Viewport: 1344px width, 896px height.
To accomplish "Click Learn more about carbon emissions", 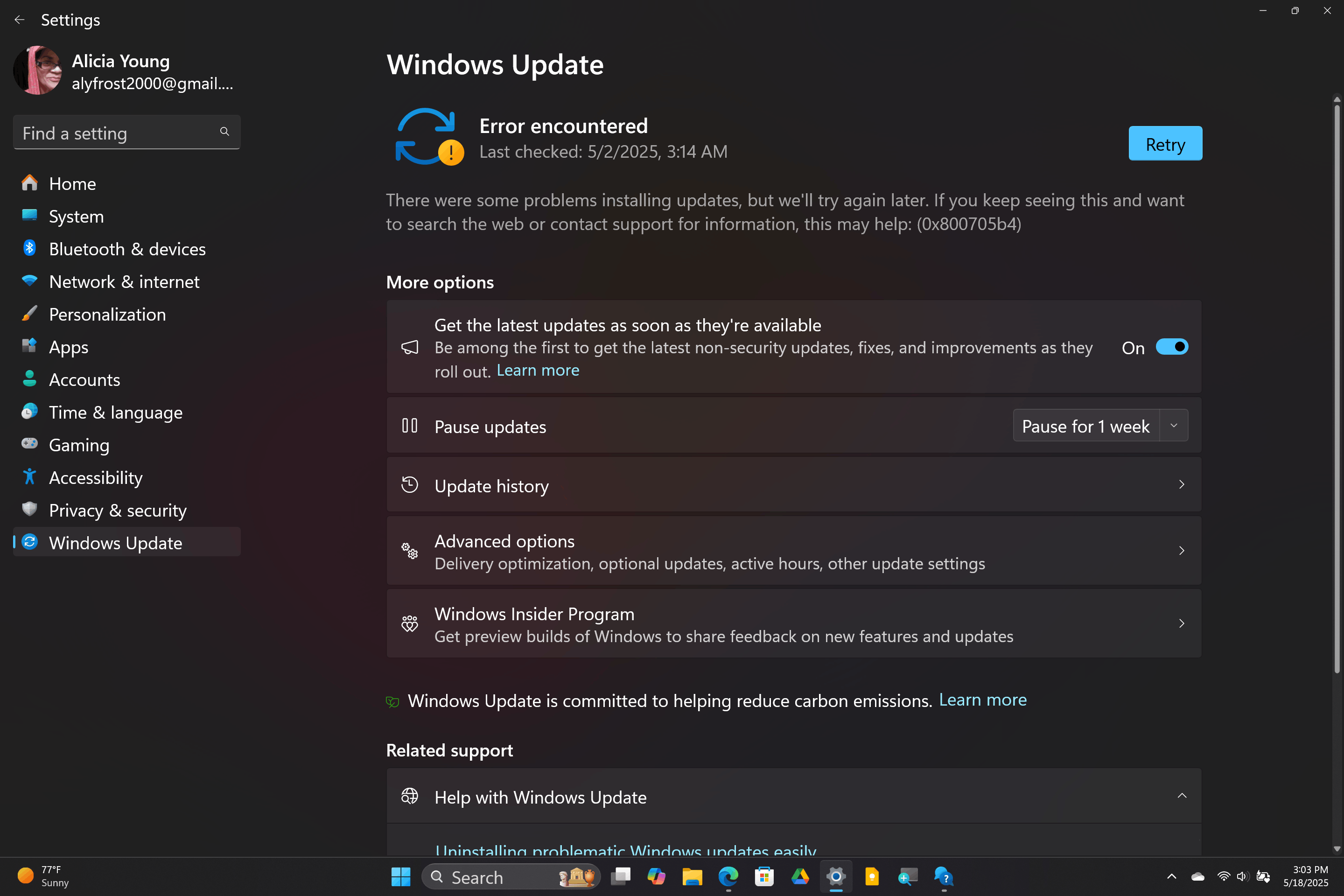I will click(x=982, y=700).
